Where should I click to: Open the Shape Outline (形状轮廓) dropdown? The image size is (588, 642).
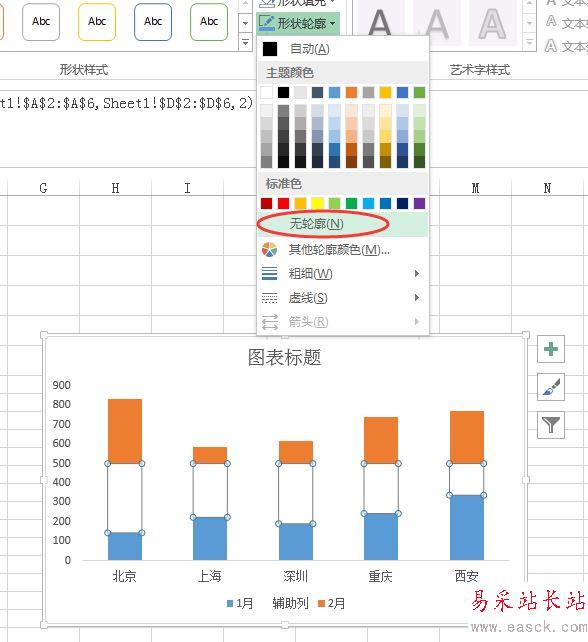(298, 23)
